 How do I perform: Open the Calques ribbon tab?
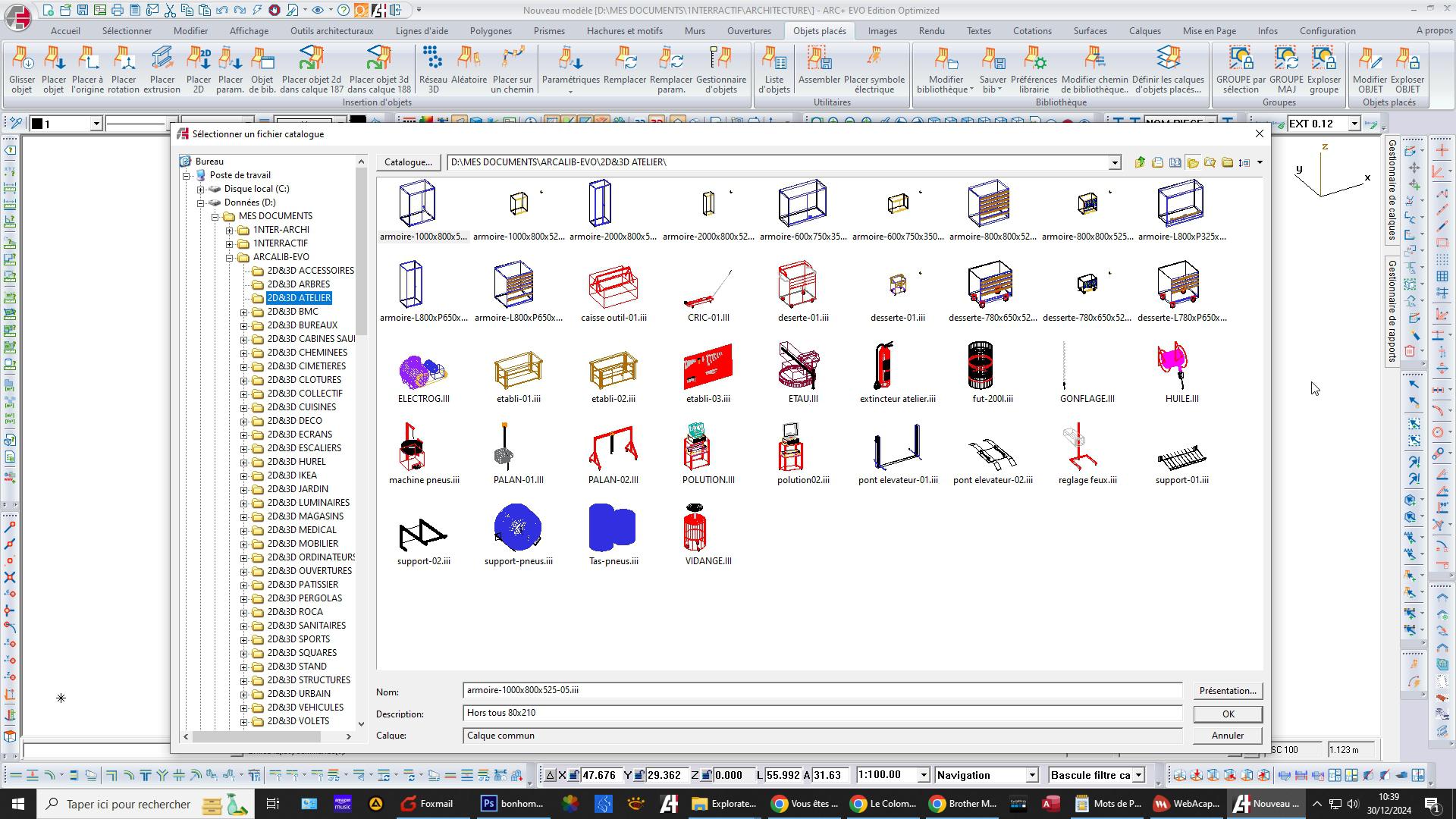click(1144, 31)
